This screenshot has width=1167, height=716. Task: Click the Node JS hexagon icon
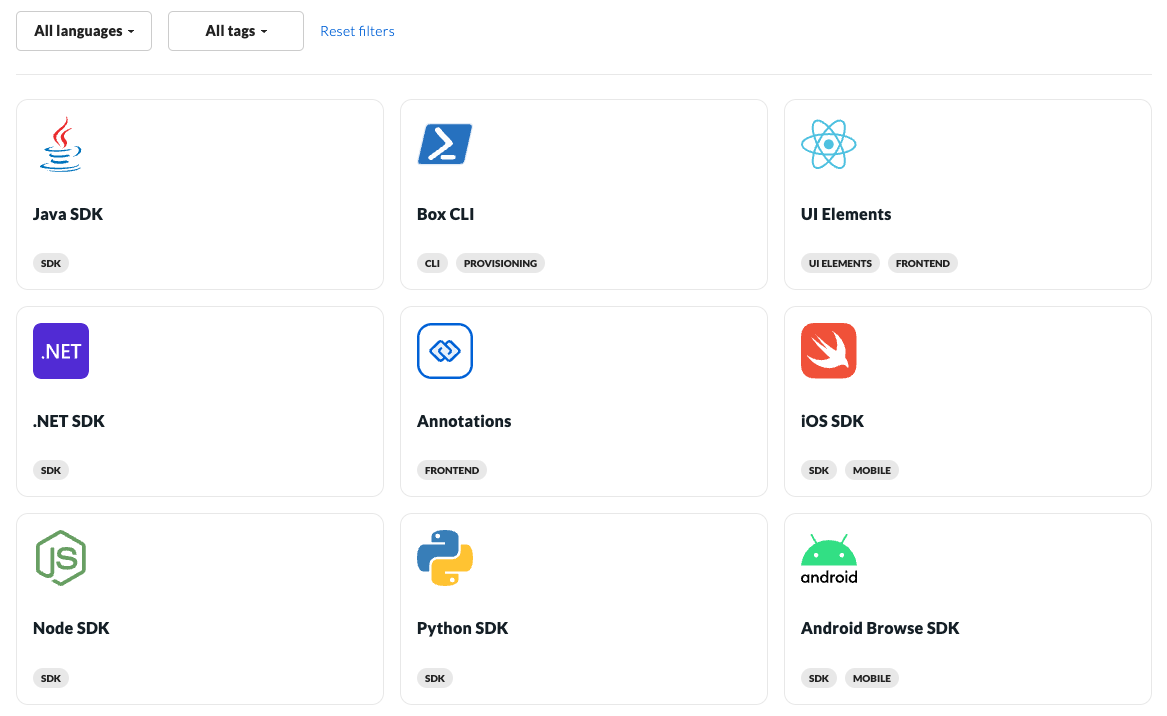61,558
